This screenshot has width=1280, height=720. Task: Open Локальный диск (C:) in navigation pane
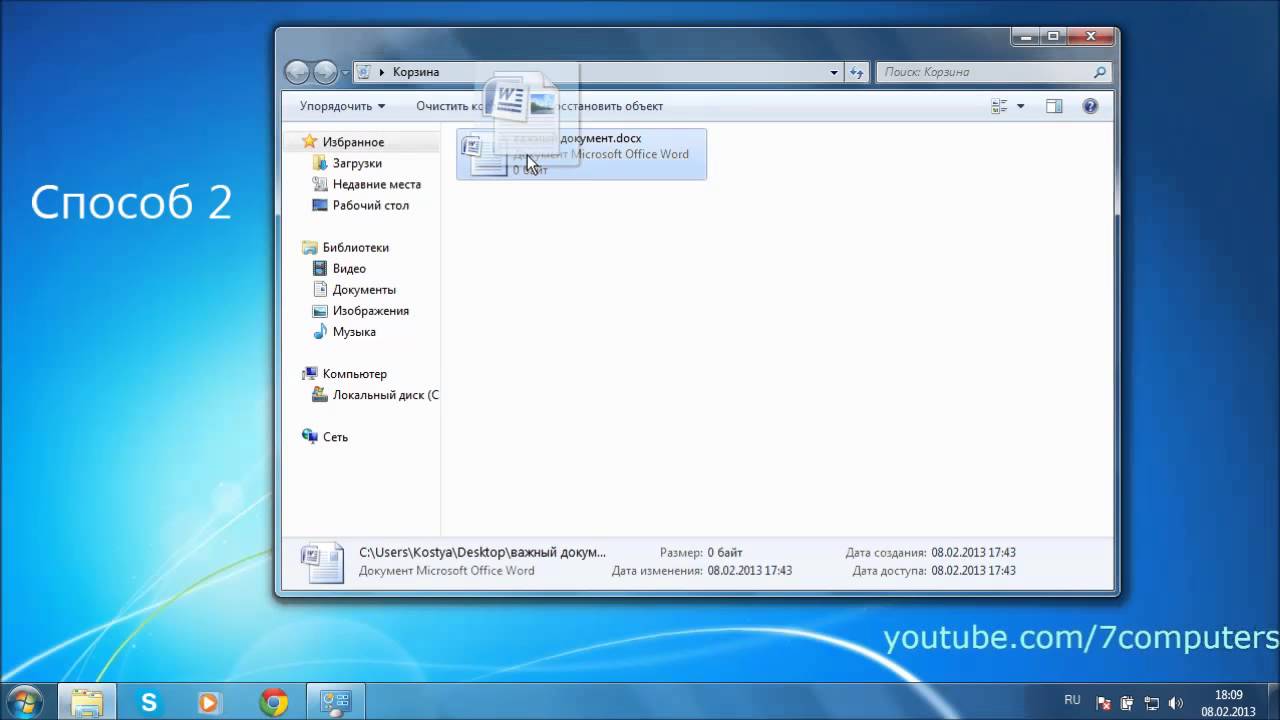coord(385,394)
